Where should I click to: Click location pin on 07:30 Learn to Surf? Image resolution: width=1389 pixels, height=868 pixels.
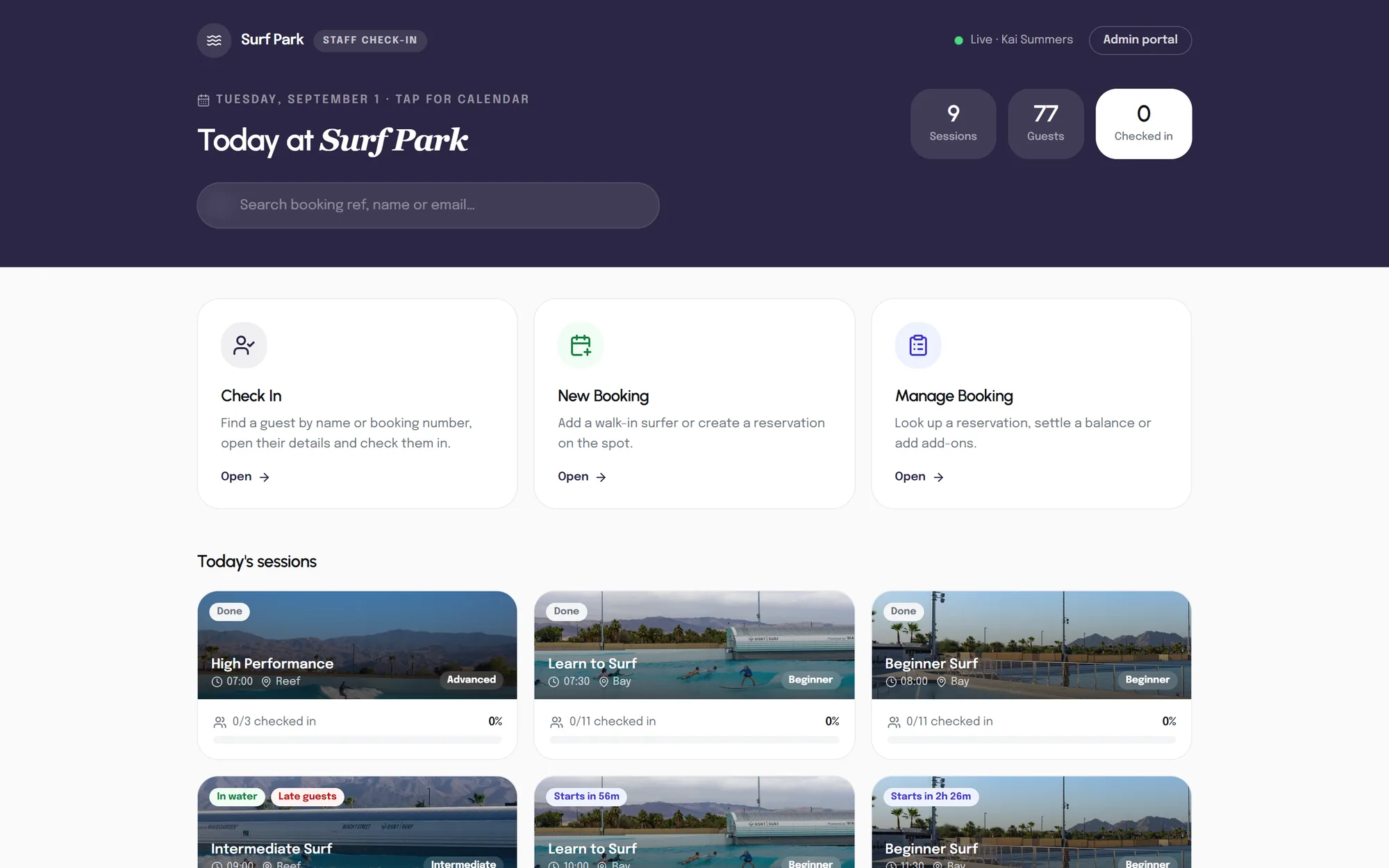[x=604, y=682]
